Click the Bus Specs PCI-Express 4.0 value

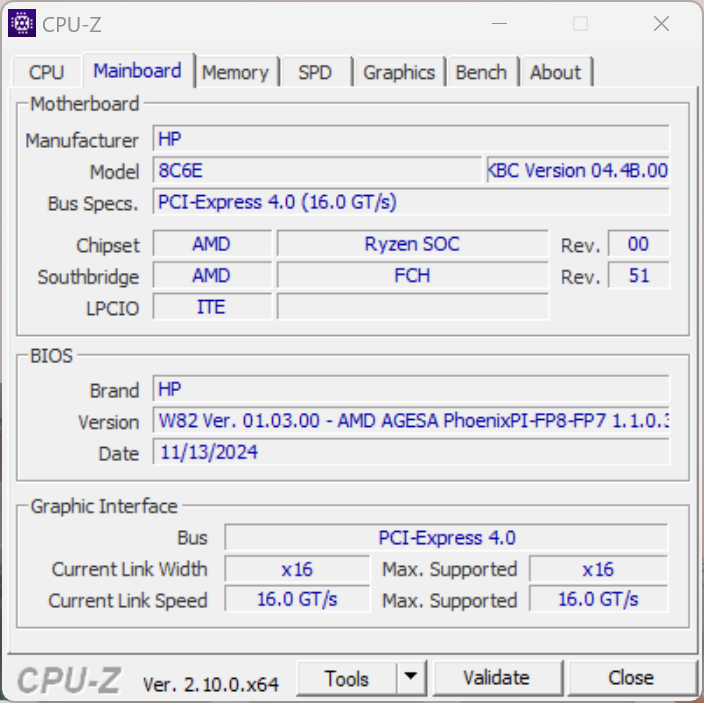click(x=411, y=202)
